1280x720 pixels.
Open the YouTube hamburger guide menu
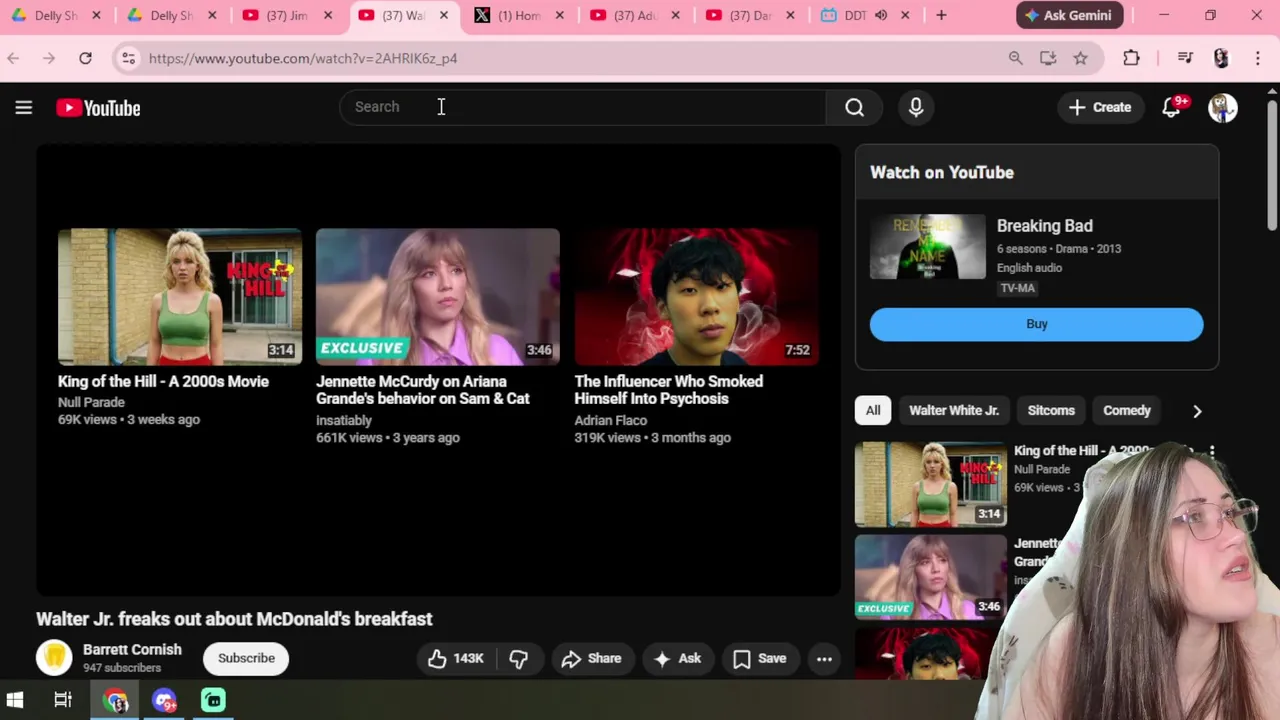(24, 108)
